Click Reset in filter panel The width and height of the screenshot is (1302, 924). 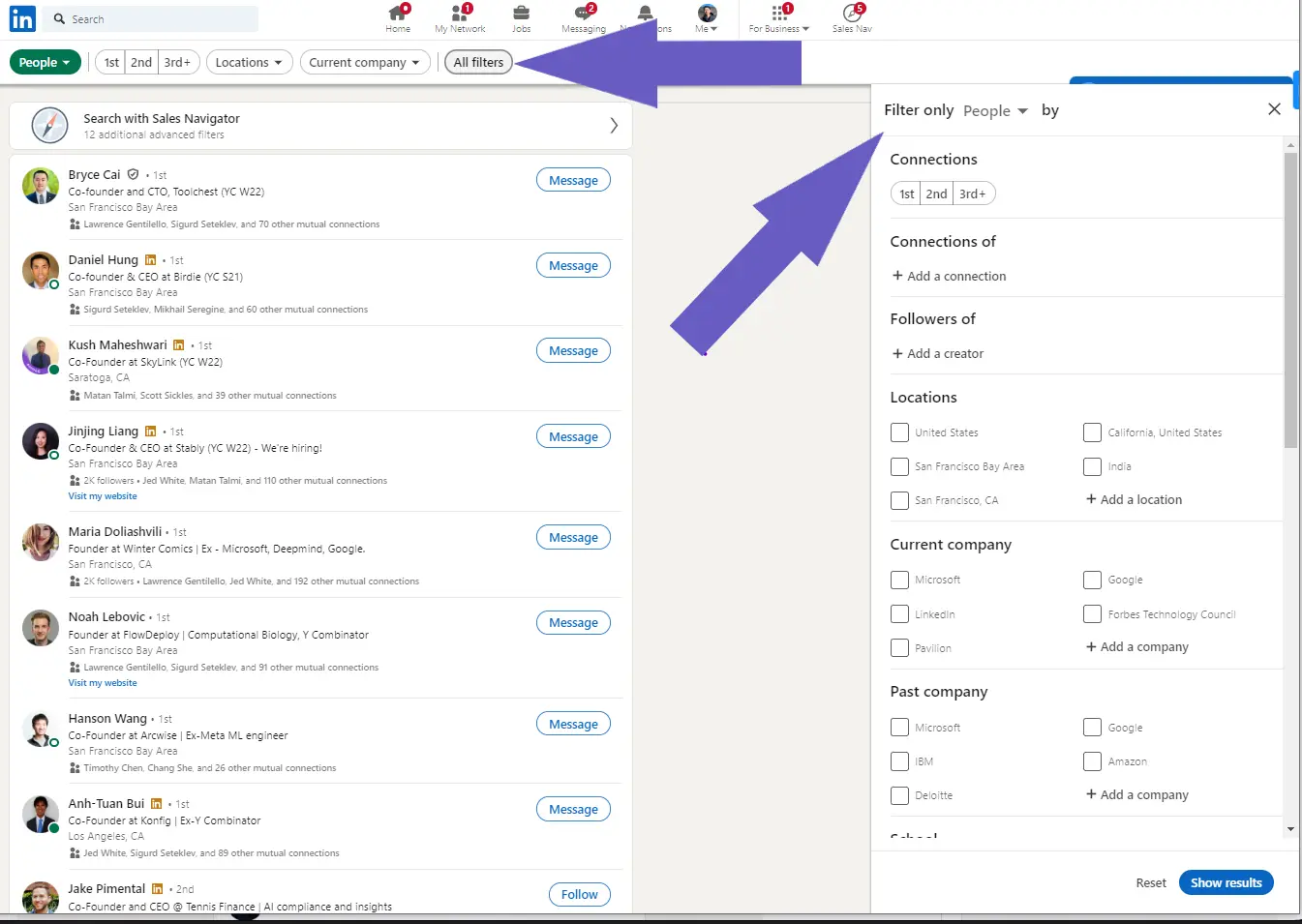pyautogui.click(x=1150, y=882)
